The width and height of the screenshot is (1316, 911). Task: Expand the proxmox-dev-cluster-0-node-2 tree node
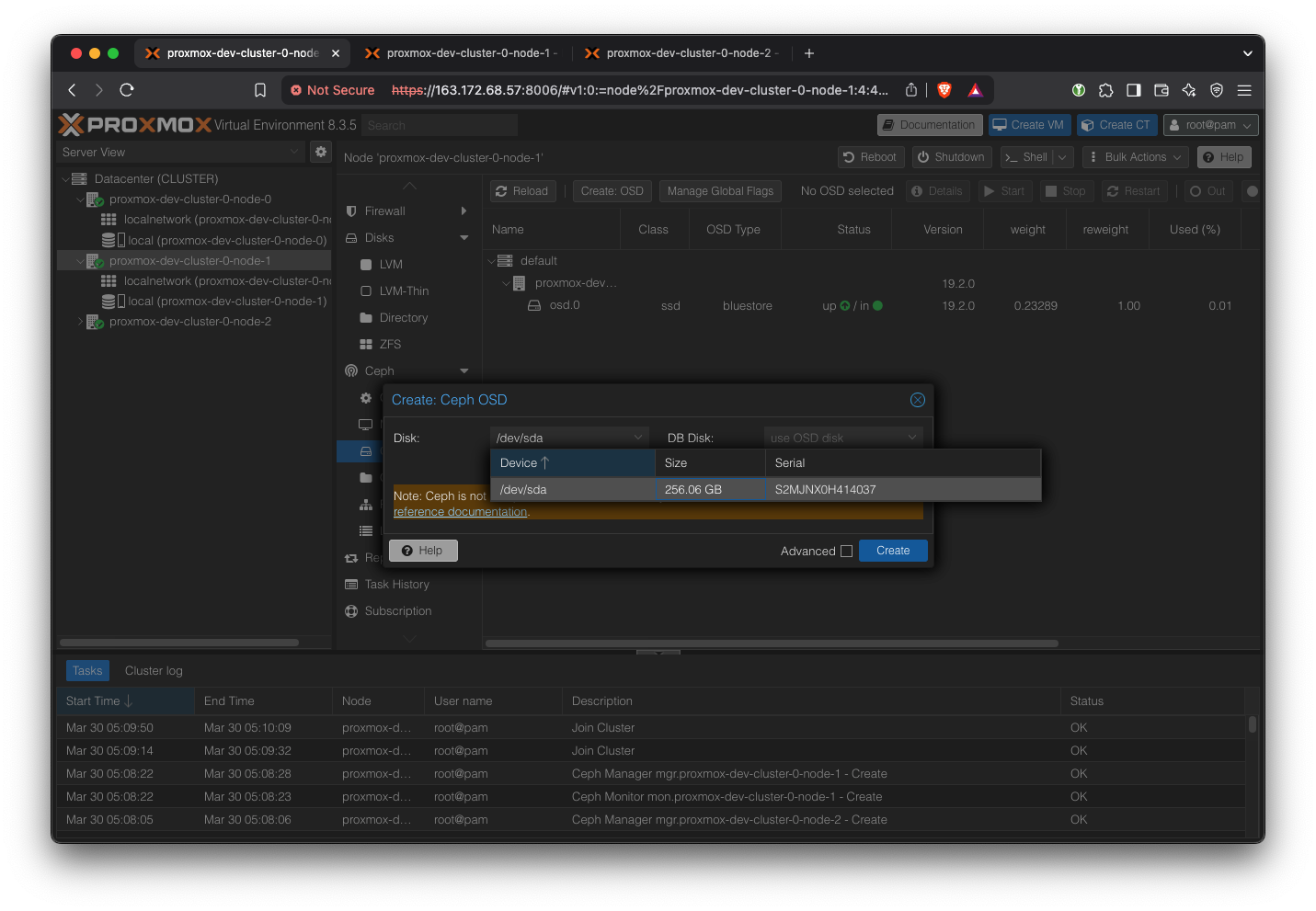pos(80,322)
